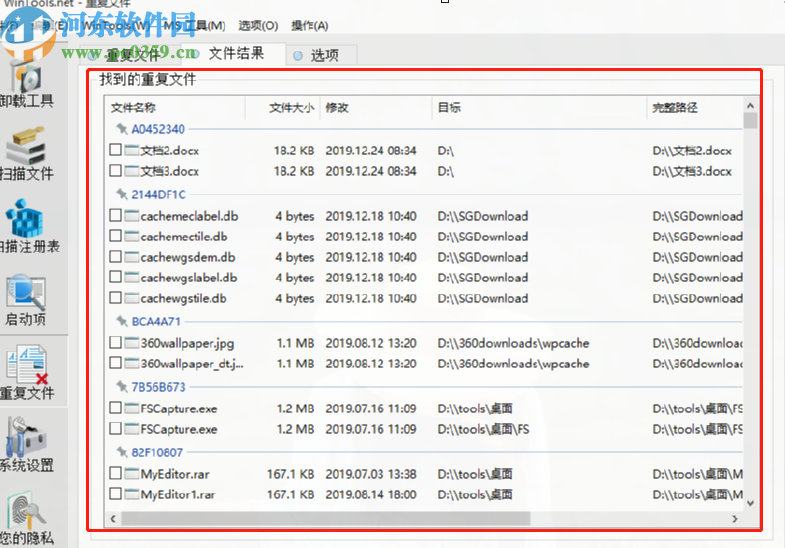The image size is (785, 548).
Task: Collapse group A0452340 pin icon
Action: (122, 129)
